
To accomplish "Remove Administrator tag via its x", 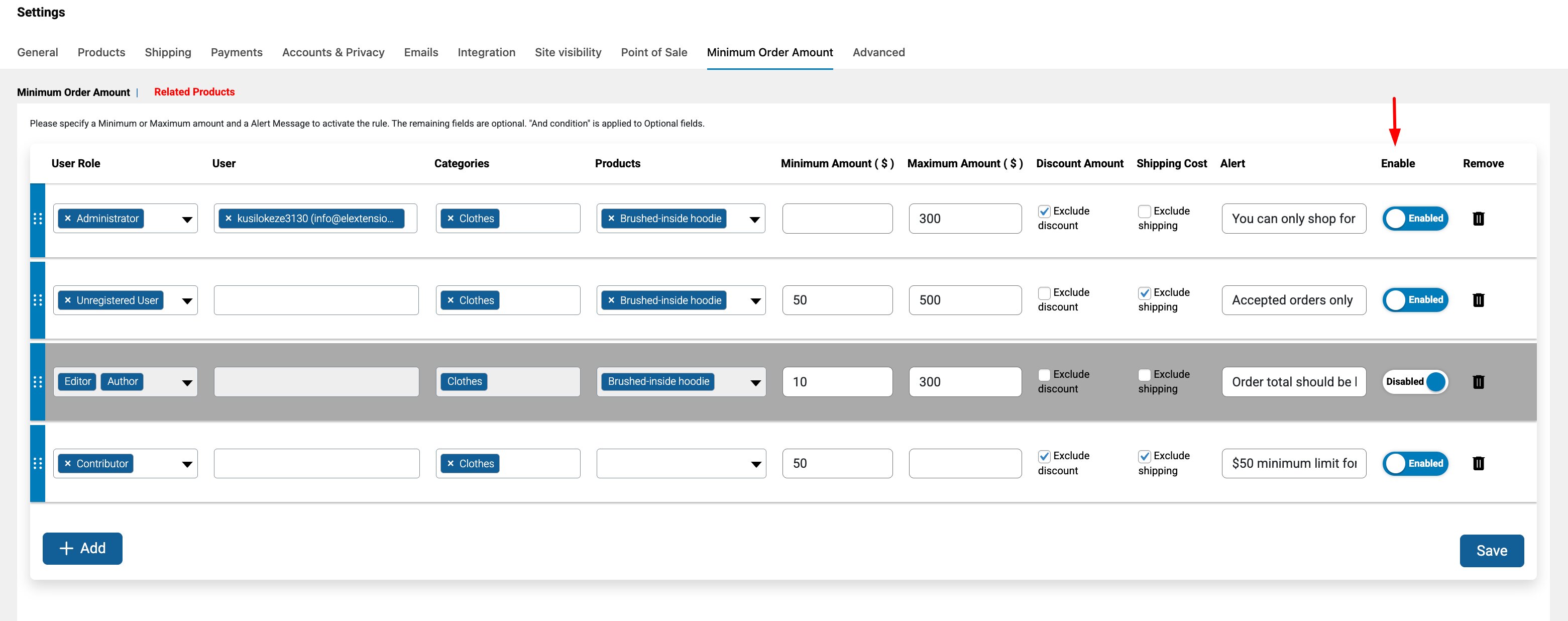I will pos(68,219).
